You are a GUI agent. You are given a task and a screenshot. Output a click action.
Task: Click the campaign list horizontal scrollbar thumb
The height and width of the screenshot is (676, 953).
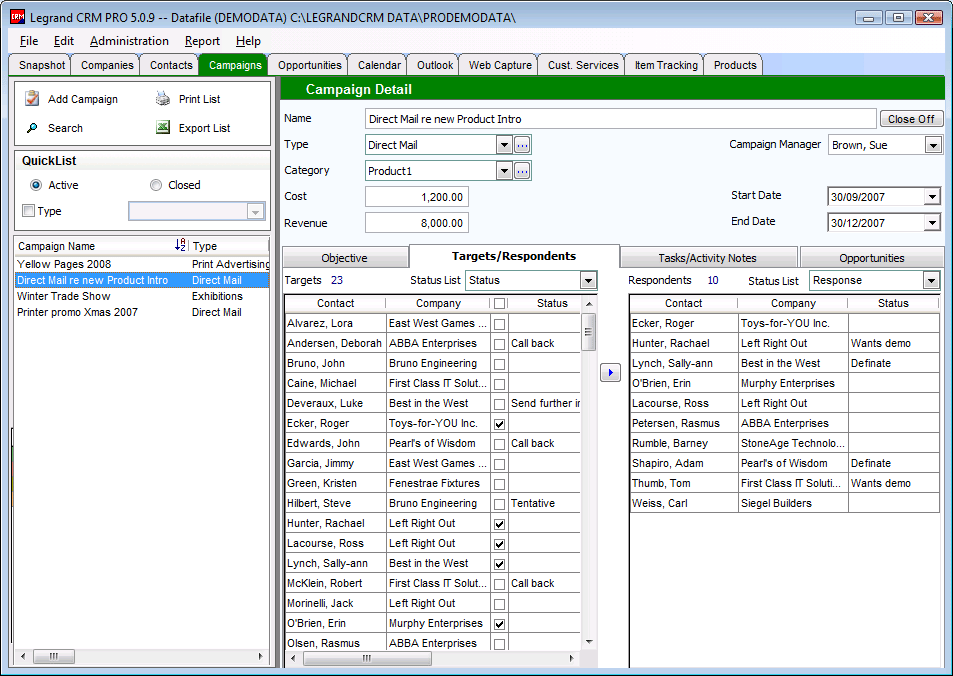[x=53, y=657]
